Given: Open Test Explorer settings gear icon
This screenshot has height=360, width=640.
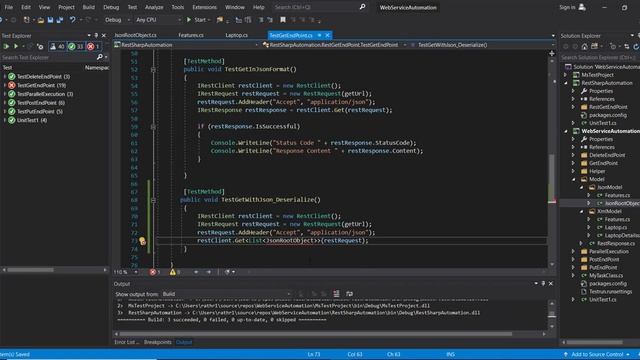Looking at the screenshot, I should (40, 47).
